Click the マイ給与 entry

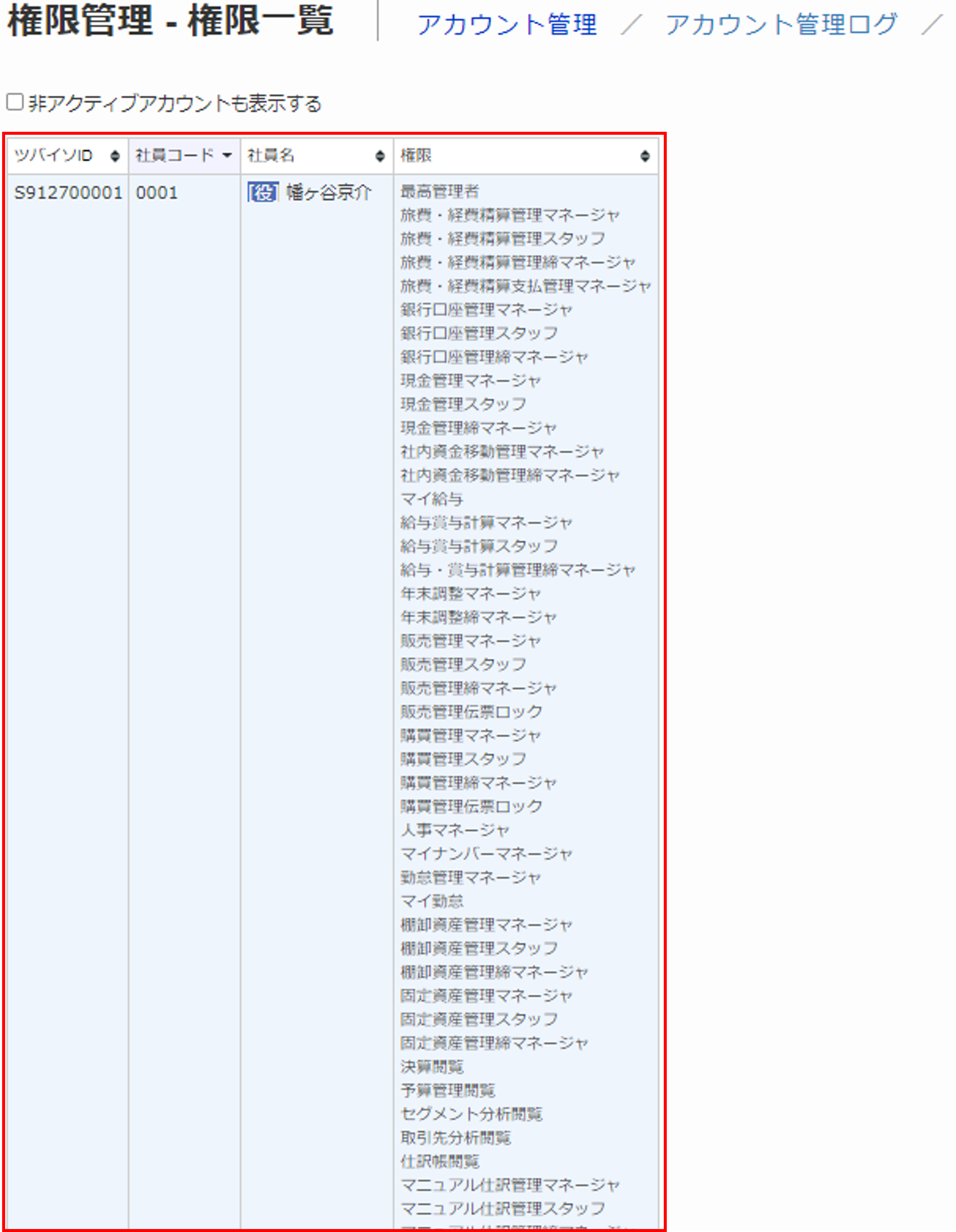[432, 499]
